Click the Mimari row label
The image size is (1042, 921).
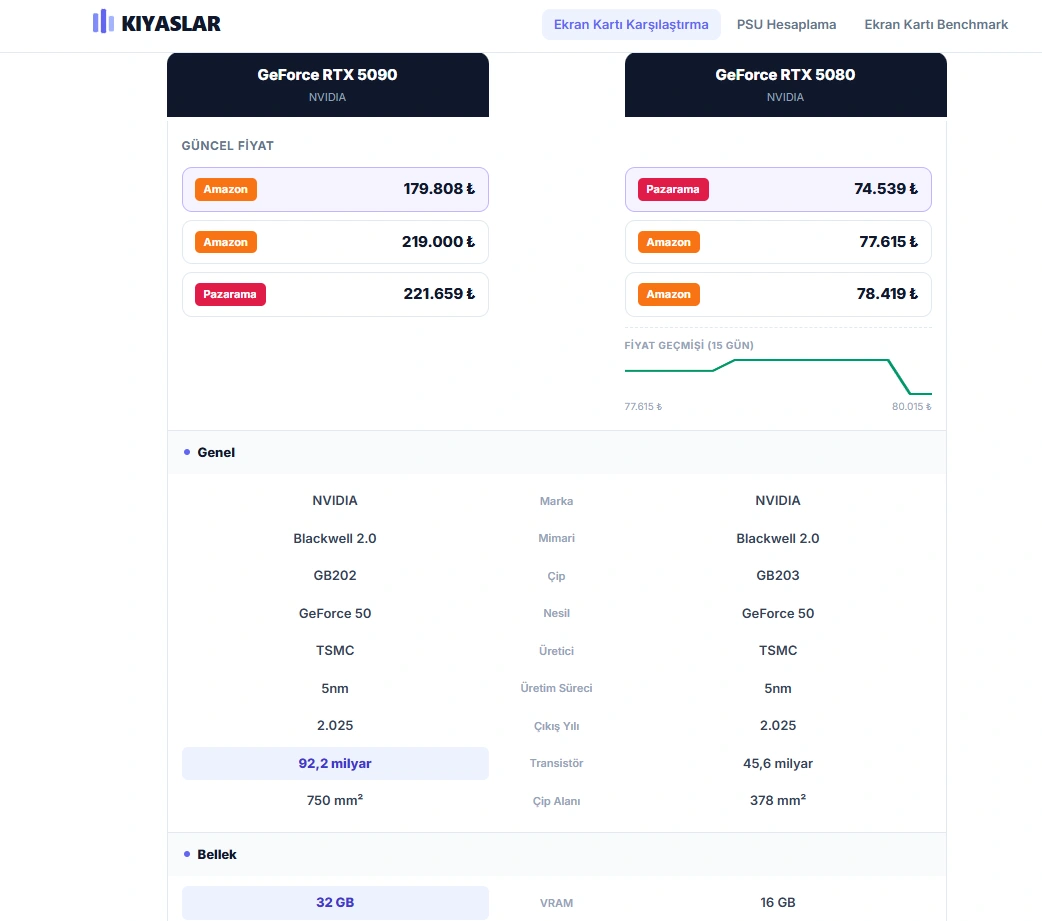pyautogui.click(x=556, y=538)
